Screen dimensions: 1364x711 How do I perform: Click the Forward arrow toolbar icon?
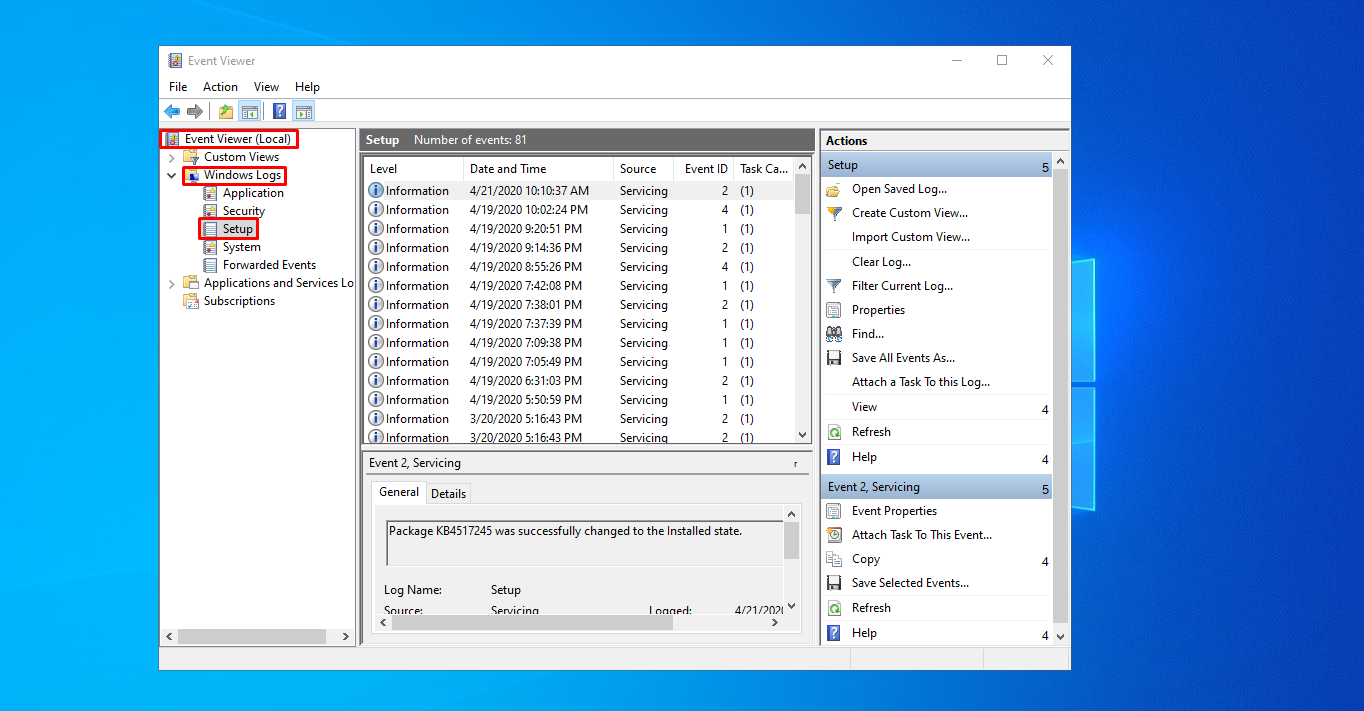click(x=195, y=112)
